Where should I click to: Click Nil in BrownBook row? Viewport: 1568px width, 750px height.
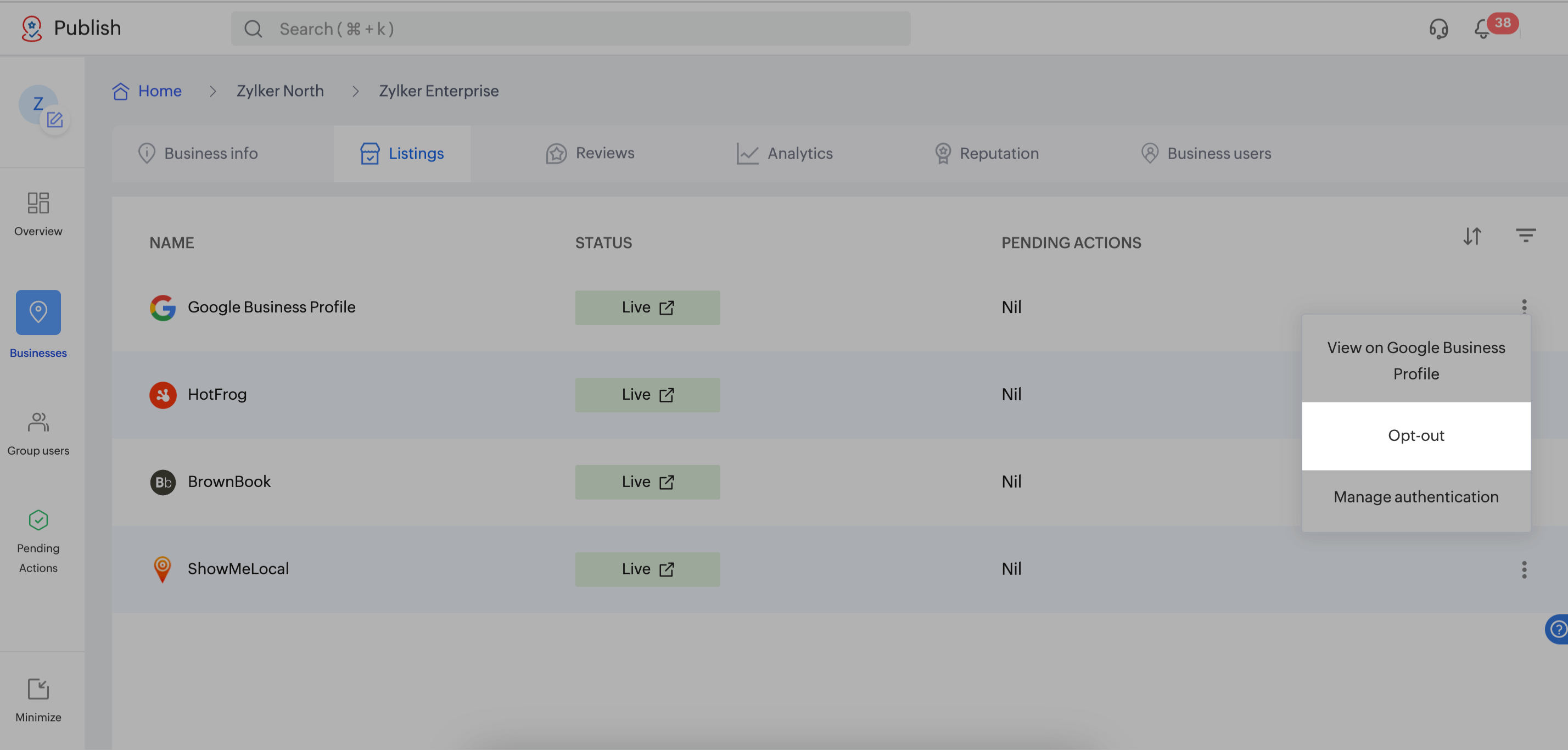pyautogui.click(x=1012, y=482)
